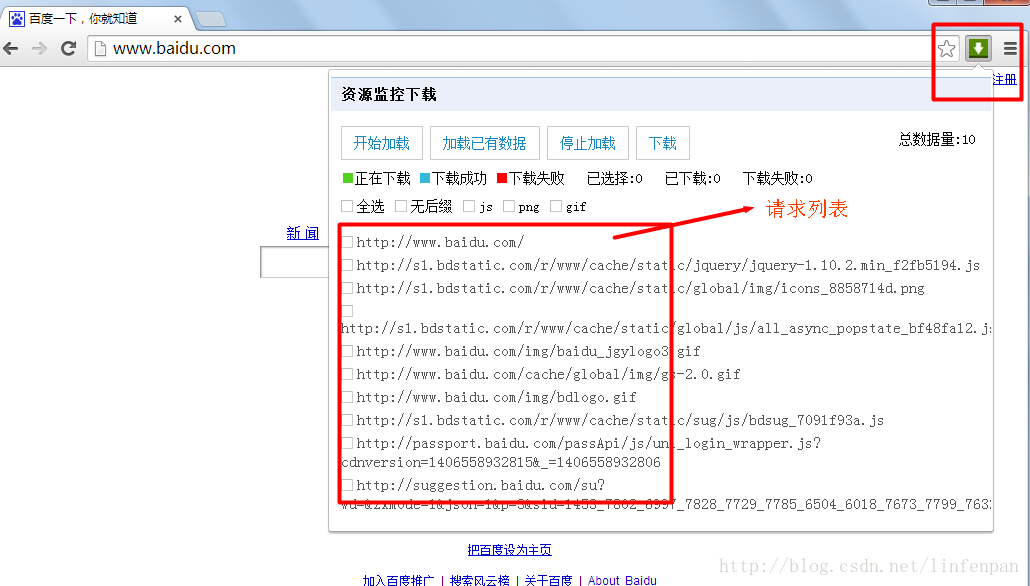Select checkbox for bdlogo.gif URL
1030x586 pixels.
pos(347,397)
